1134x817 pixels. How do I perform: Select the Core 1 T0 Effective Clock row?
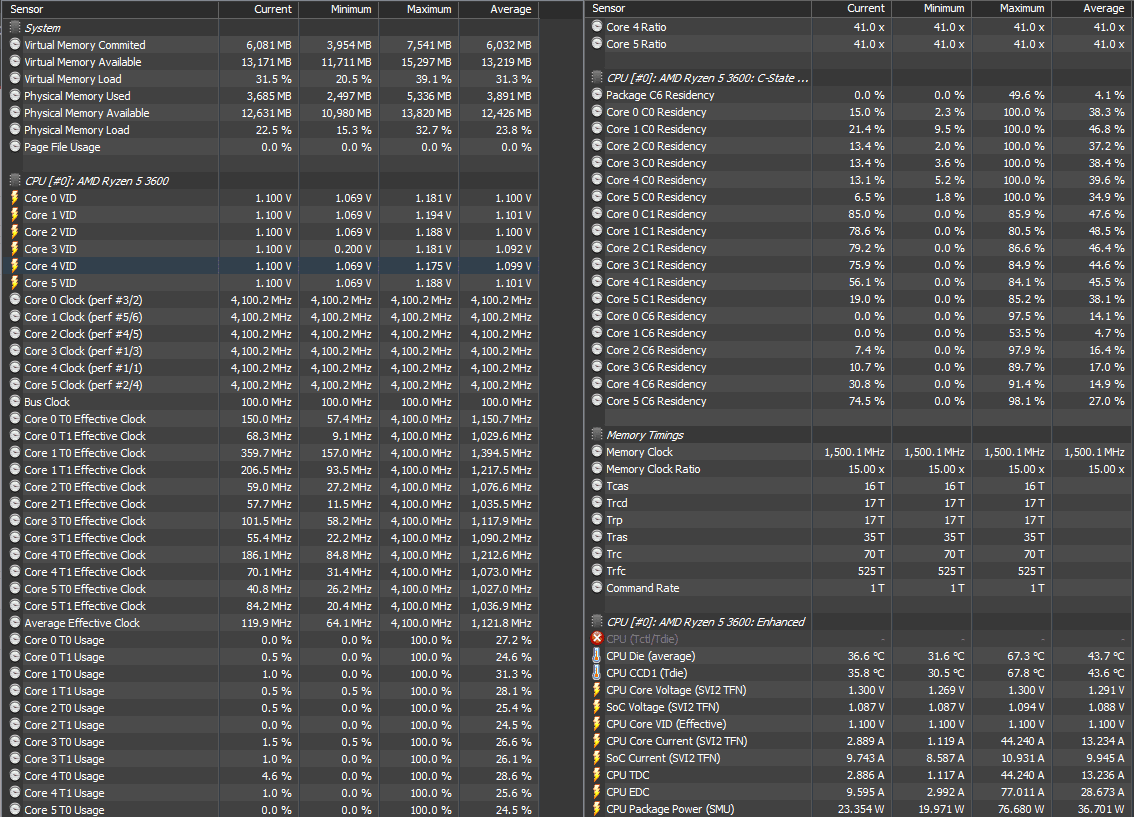tap(270, 453)
